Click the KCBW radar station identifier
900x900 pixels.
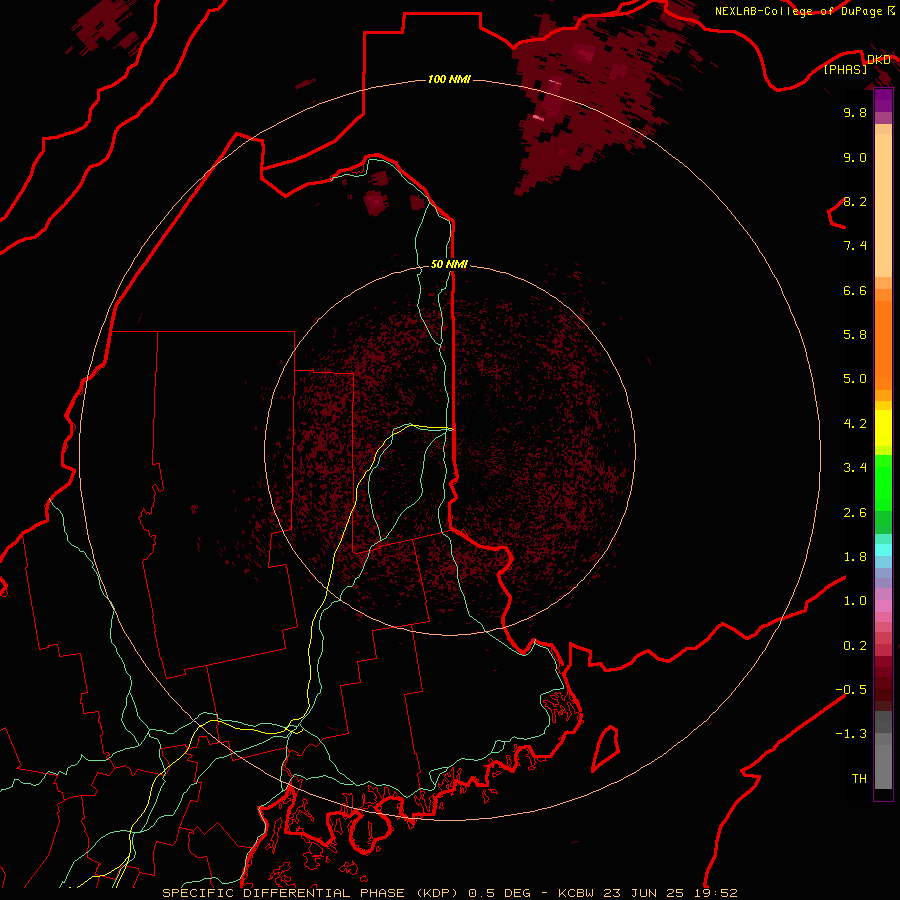(x=578, y=893)
